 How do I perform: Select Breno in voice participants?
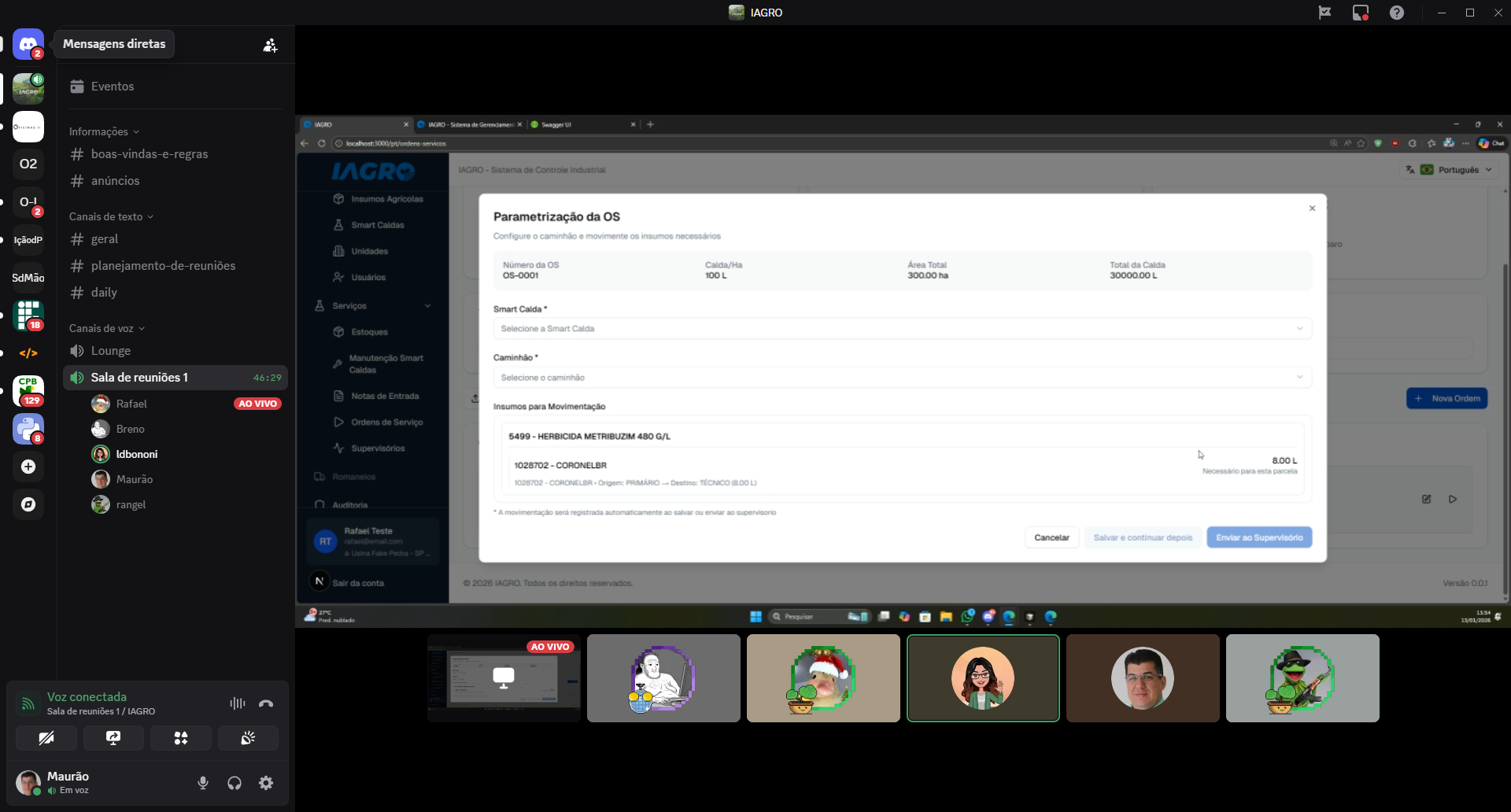click(186, 429)
